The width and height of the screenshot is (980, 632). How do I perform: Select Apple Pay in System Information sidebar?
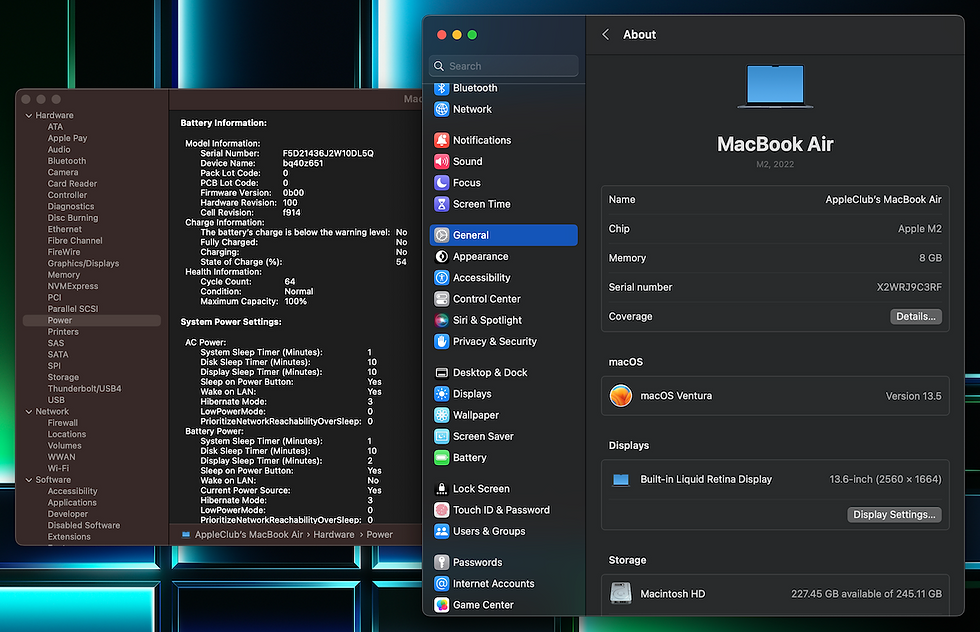coord(68,138)
